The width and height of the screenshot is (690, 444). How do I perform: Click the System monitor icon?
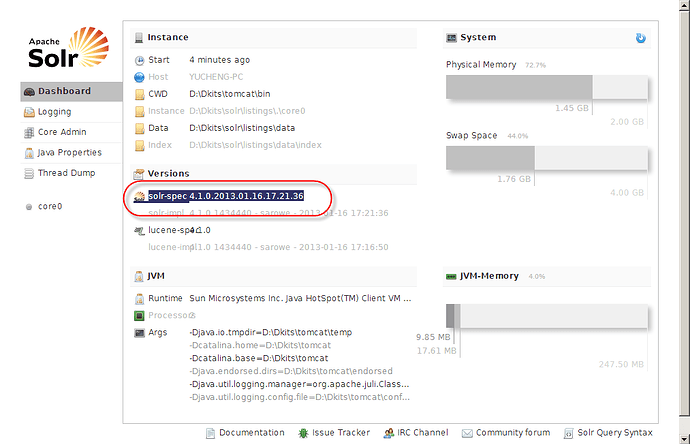[451, 38]
